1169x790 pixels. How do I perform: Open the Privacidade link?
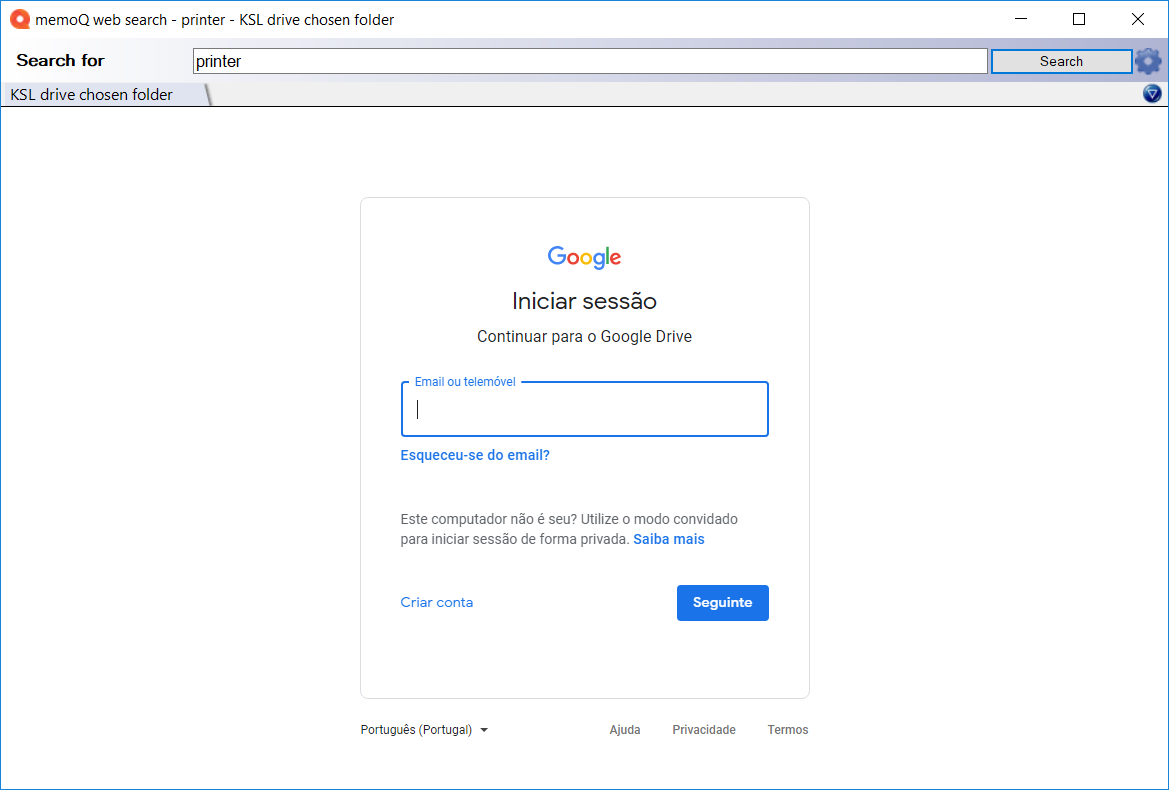click(704, 730)
